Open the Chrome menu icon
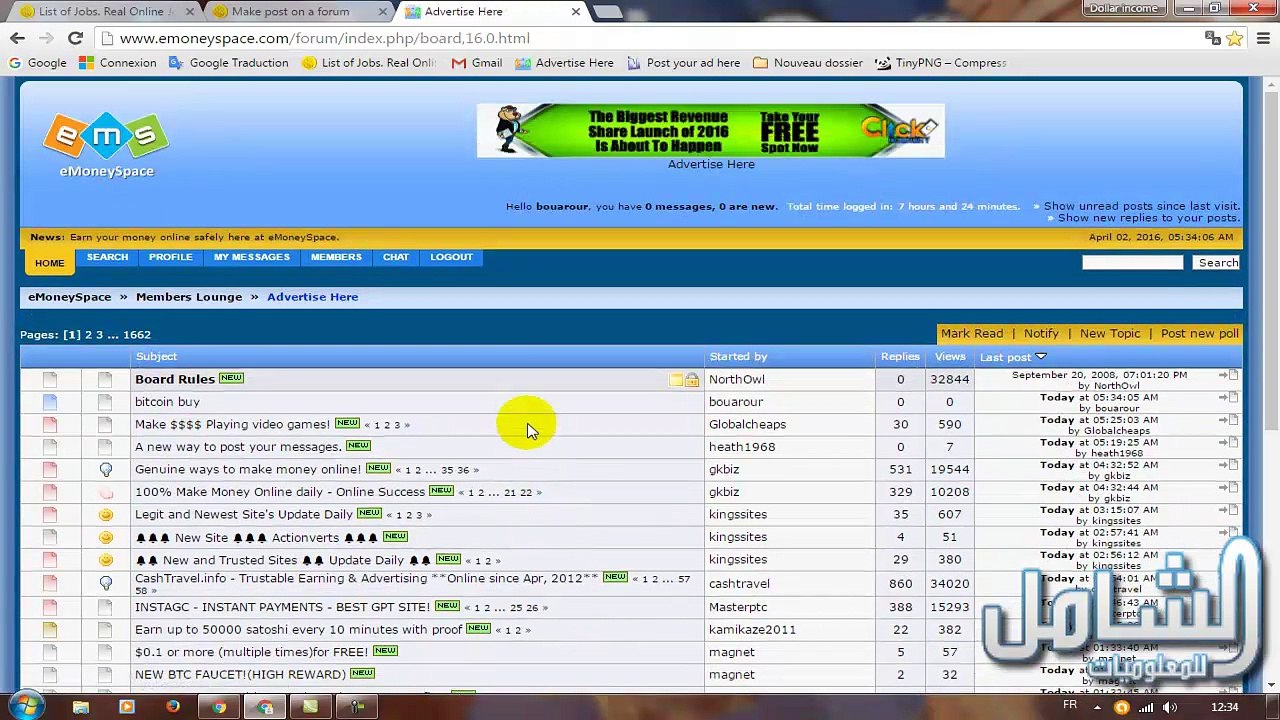The image size is (1280, 720). (x=1264, y=38)
